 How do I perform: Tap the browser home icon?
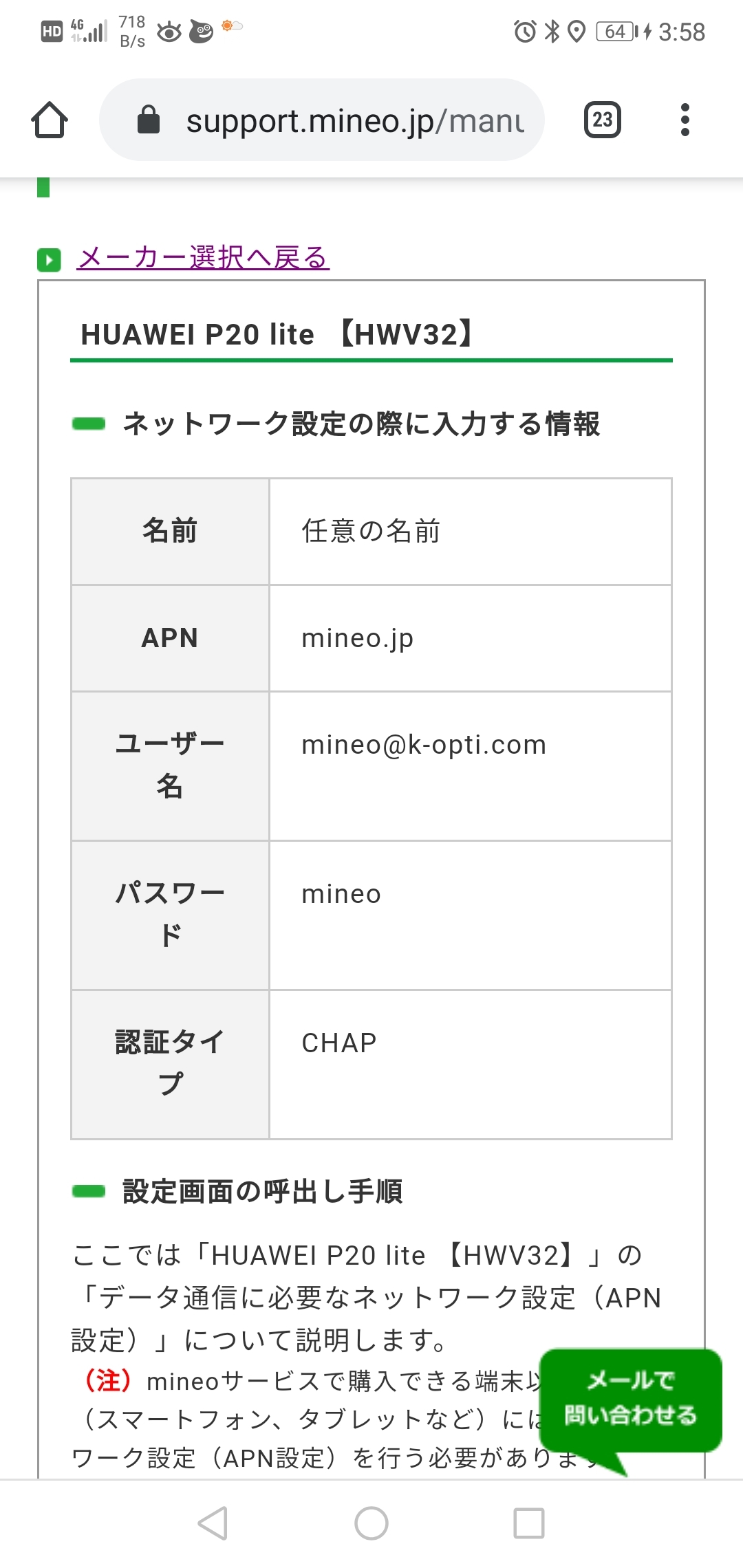[50, 120]
